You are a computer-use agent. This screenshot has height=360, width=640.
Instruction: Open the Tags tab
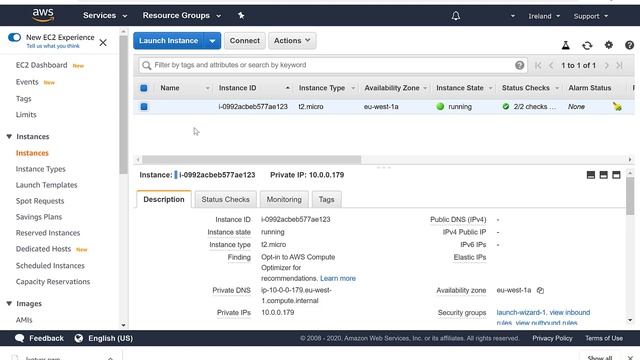[x=326, y=200]
